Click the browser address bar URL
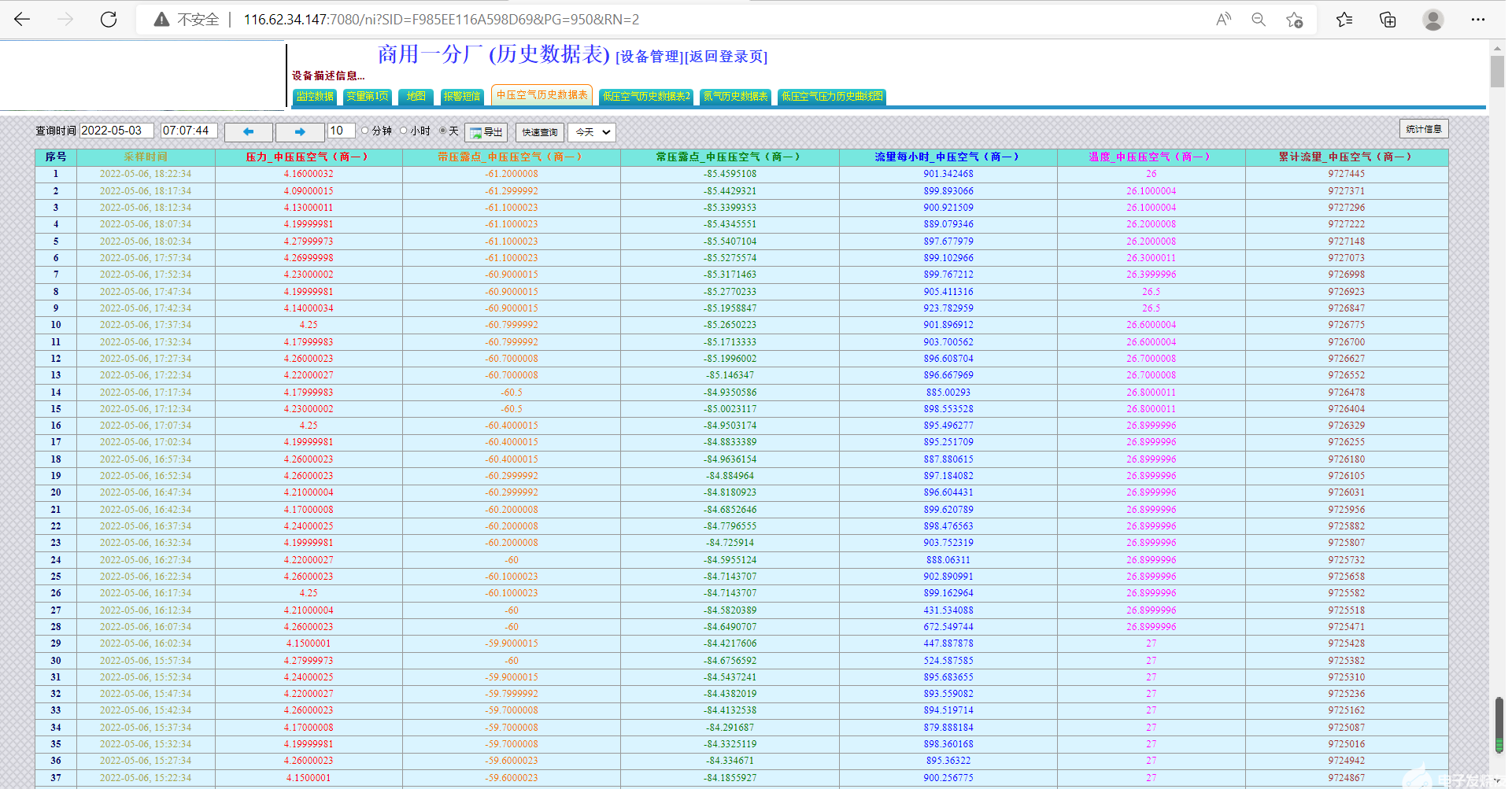The height and width of the screenshot is (800, 1512). [x=442, y=20]
